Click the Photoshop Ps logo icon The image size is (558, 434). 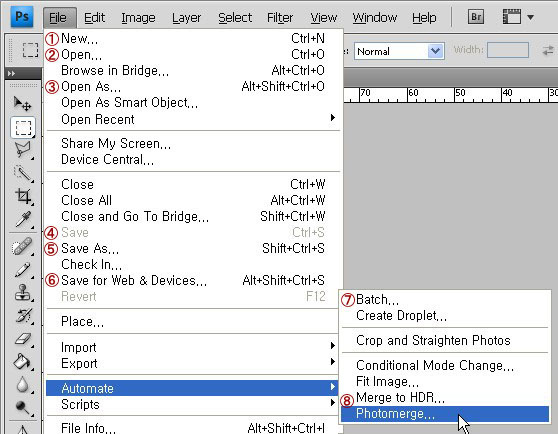click(22, 17)
